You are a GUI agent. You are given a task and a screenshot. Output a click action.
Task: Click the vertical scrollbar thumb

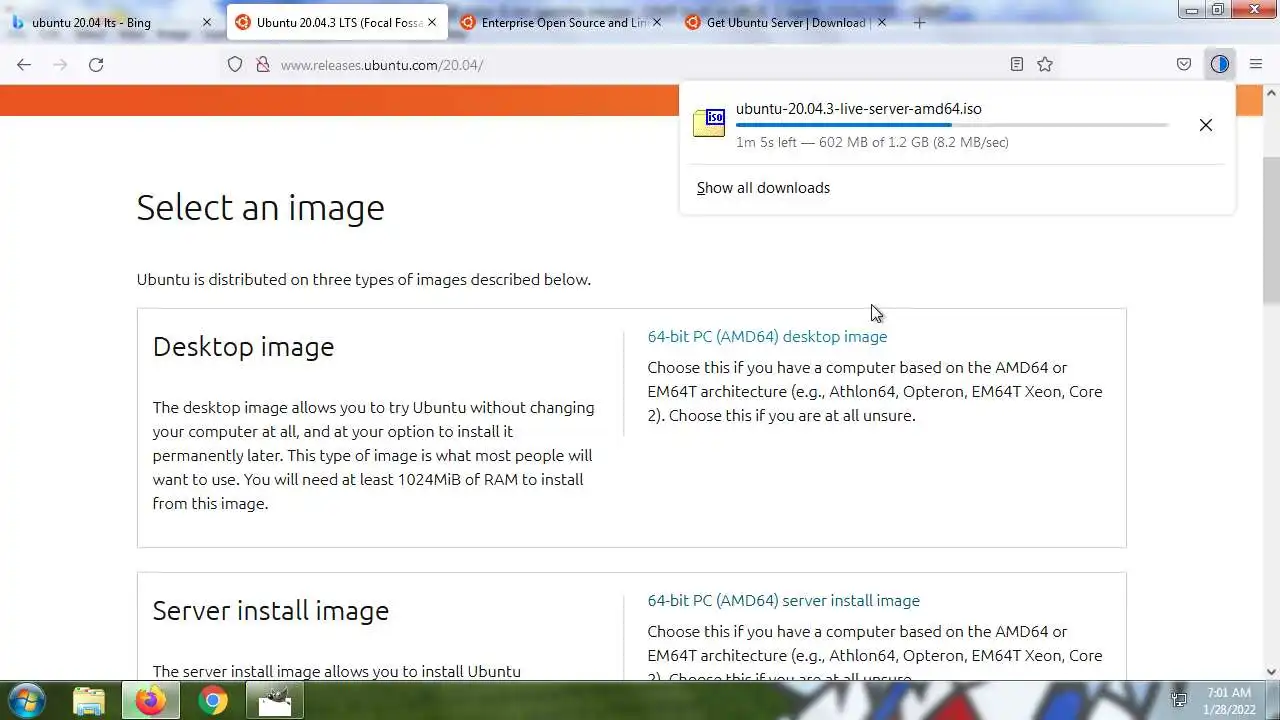pyautogui.click(x=1271, y=228)
